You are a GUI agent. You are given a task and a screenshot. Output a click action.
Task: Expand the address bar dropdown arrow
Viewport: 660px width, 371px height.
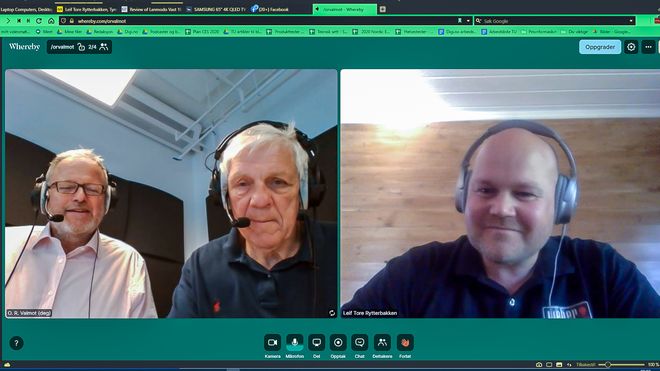(x=468, y=21)
